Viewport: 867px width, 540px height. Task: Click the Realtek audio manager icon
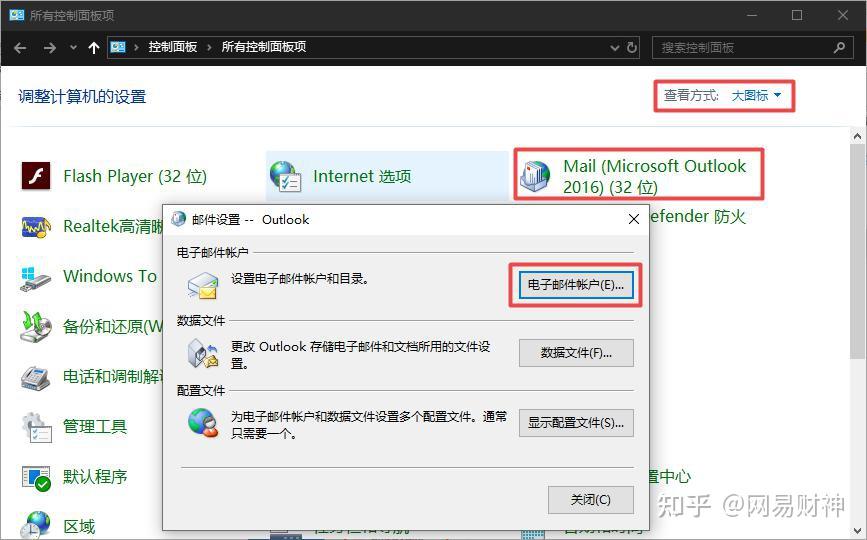pyautogui.click(x=35, y=227)
